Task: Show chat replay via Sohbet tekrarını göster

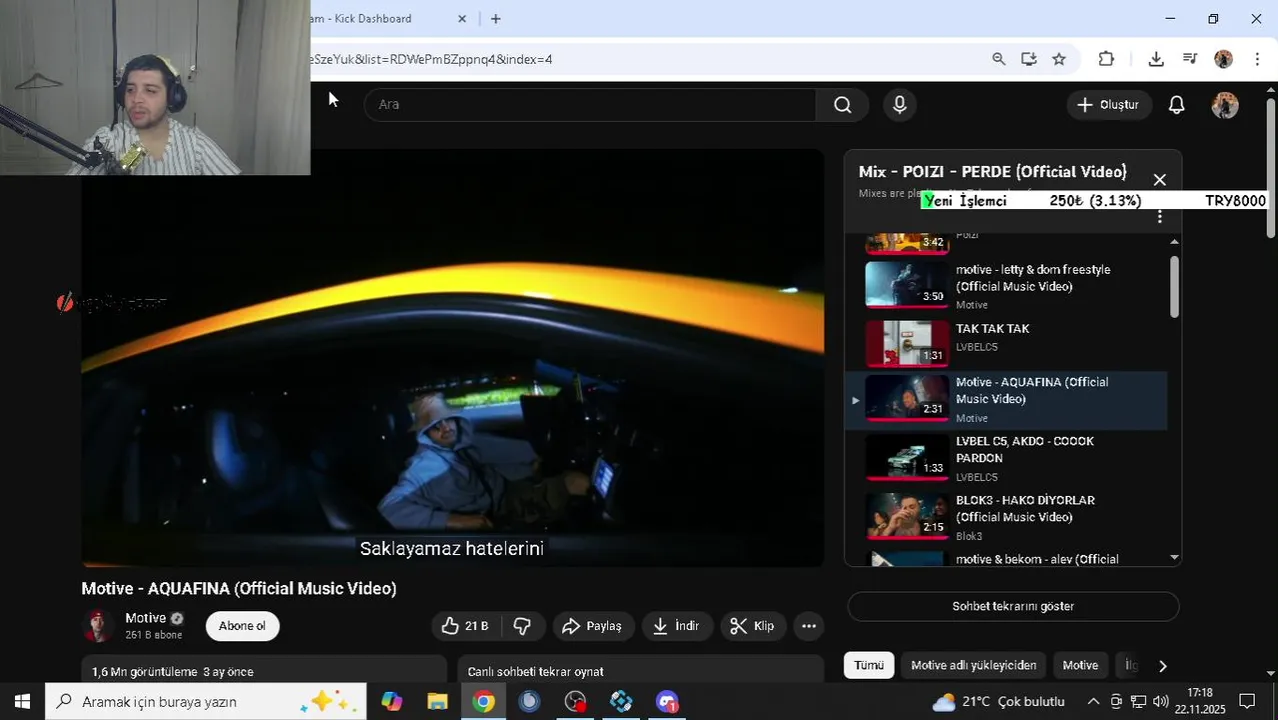Action: coord(1013,606)
